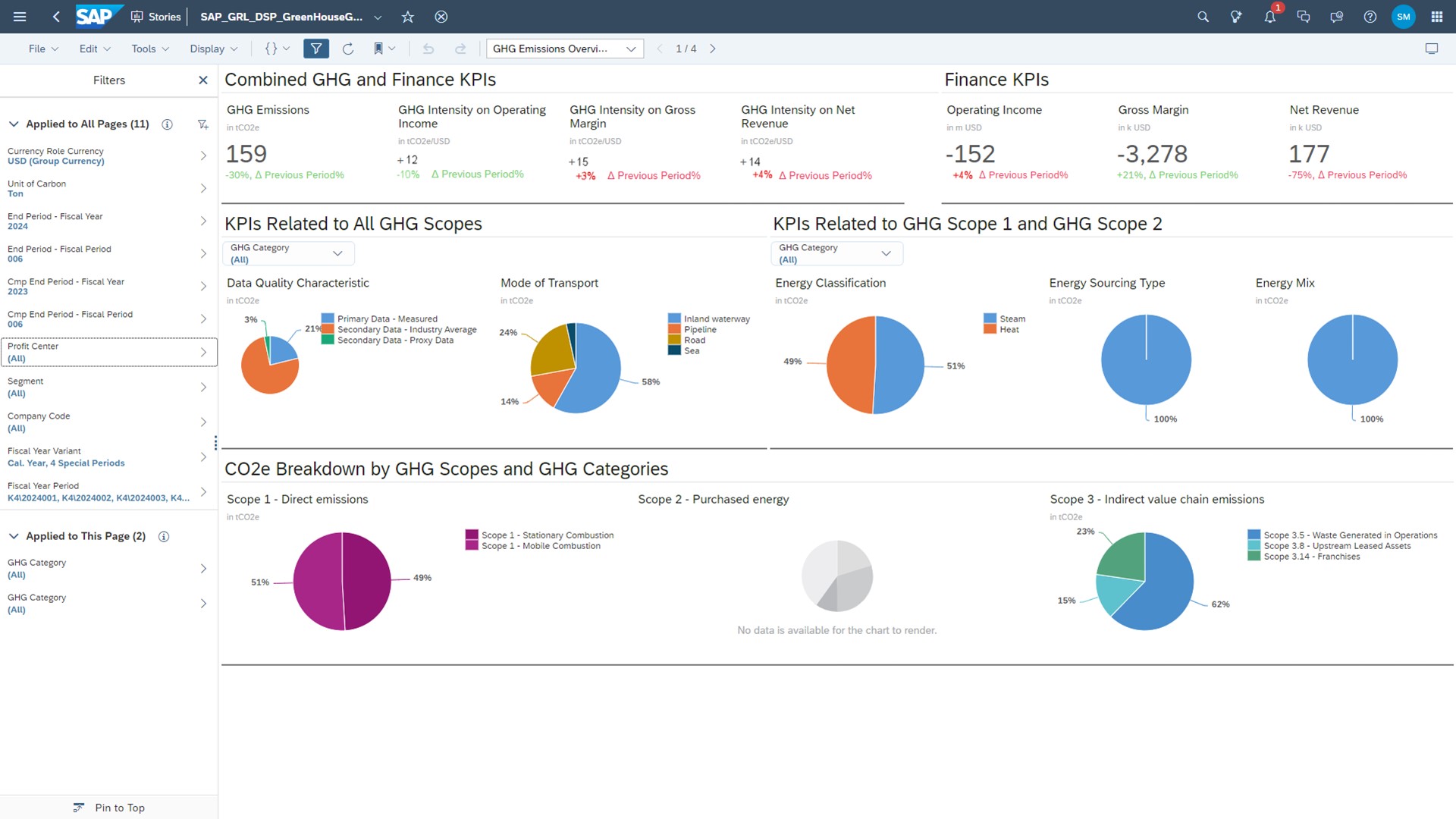Close the Filters panel

[202, 80]
